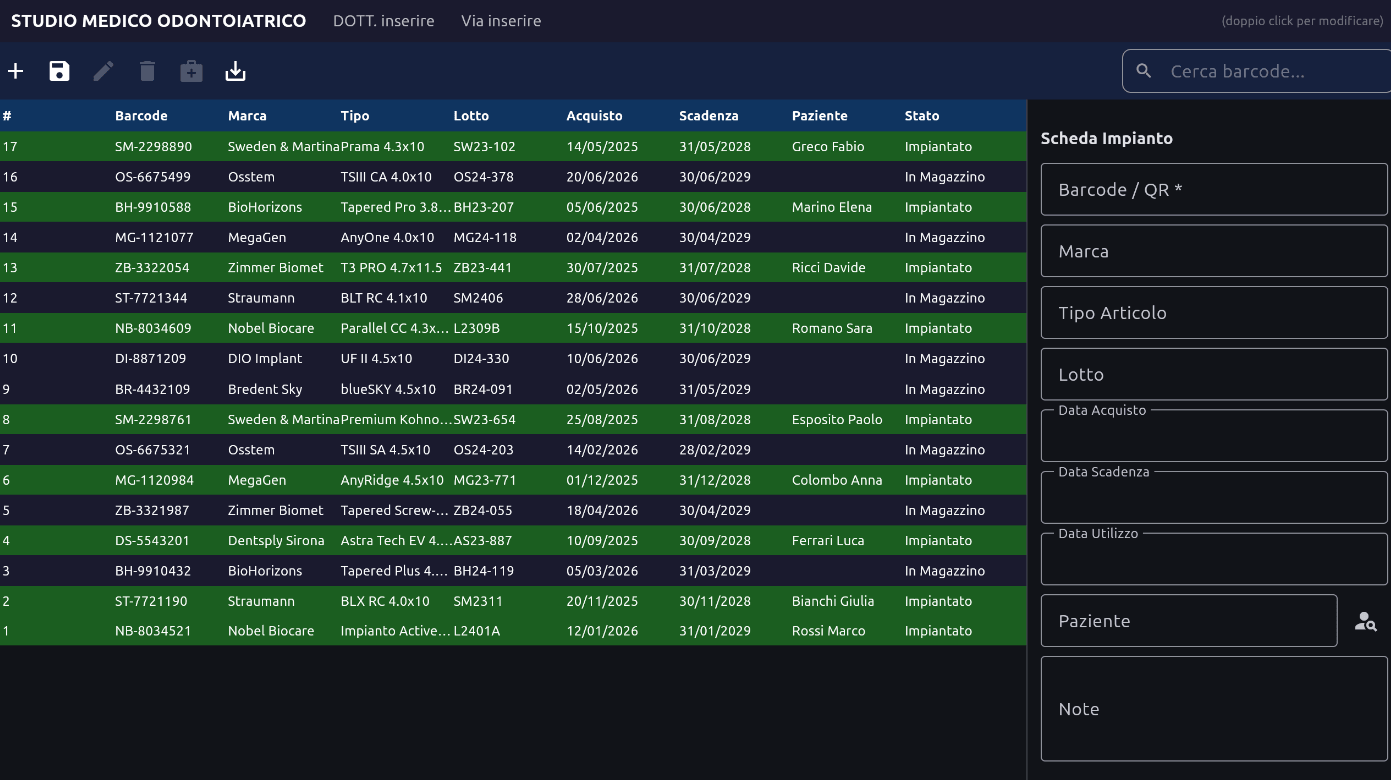
Task: Click the pencil edit icon
Action: [103, 71]
